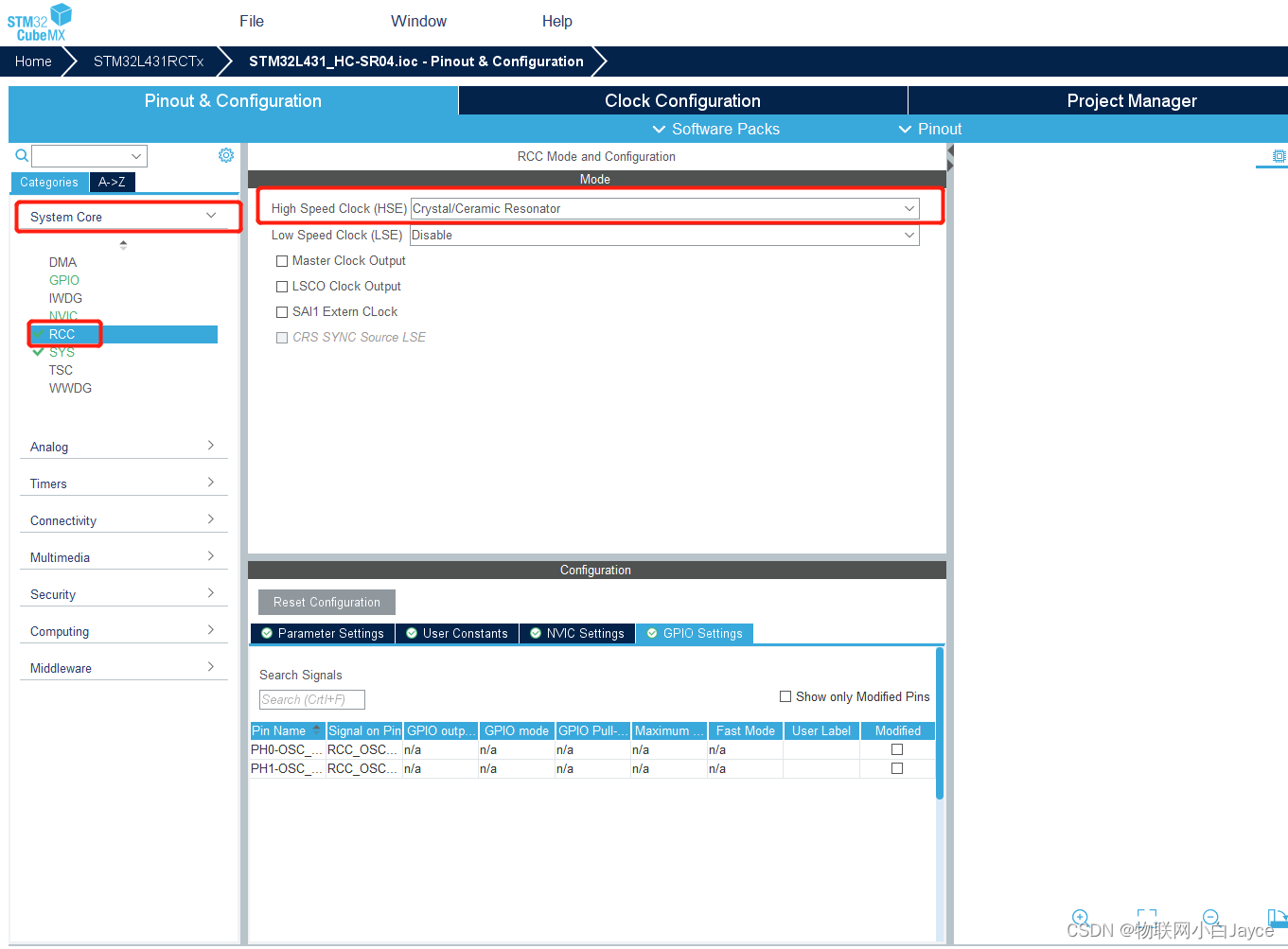Click Reset Configuration button
The width and height of the screenshot is (1288, 949).
pos(326,602)
